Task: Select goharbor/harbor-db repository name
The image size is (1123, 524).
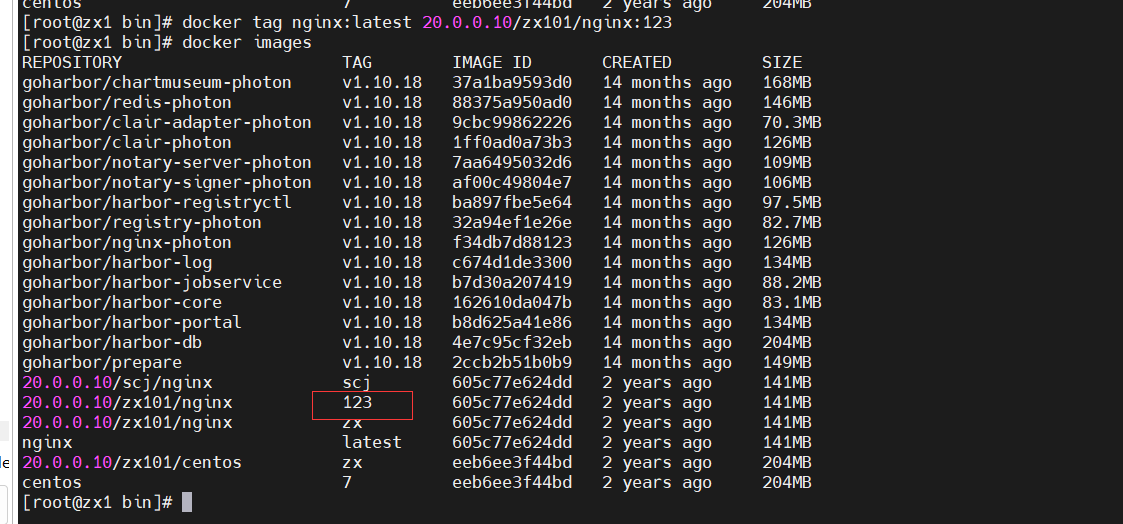Action: coord(112,343)
